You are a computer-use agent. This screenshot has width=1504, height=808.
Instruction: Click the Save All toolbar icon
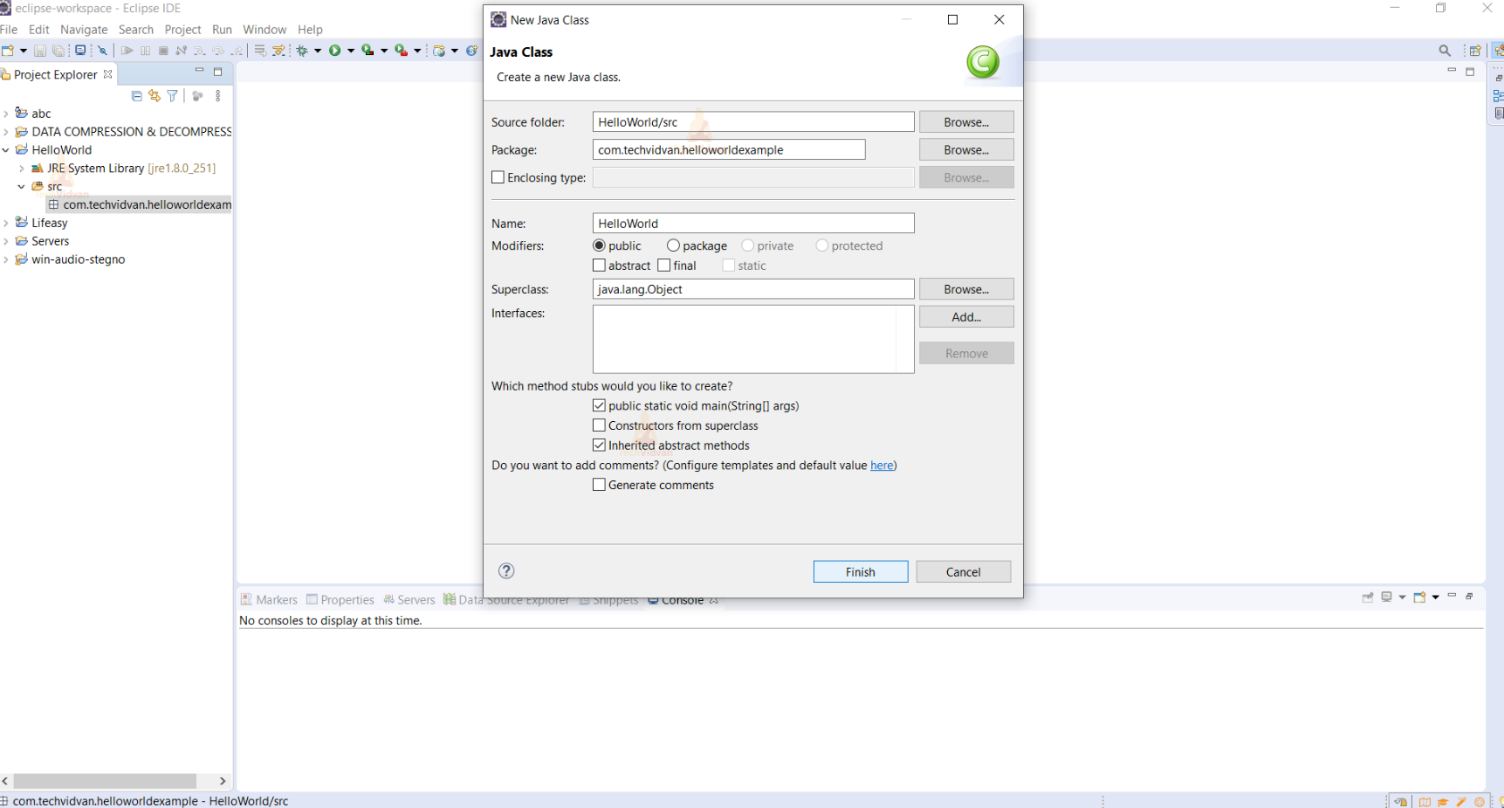(x=59, y=51)
